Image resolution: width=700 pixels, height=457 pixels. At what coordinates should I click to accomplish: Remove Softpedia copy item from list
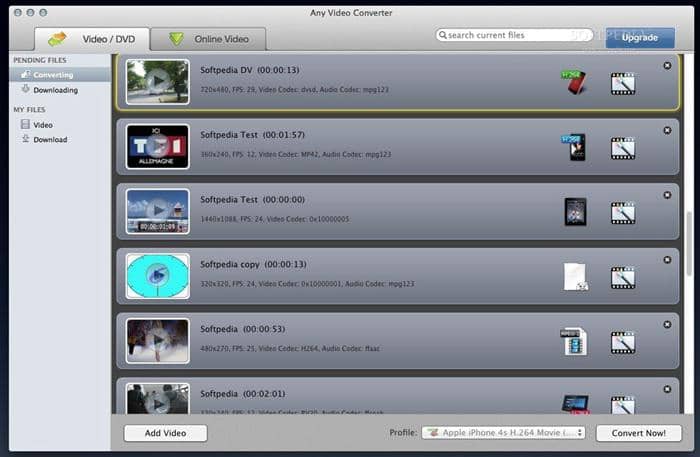tap(667, 260)
